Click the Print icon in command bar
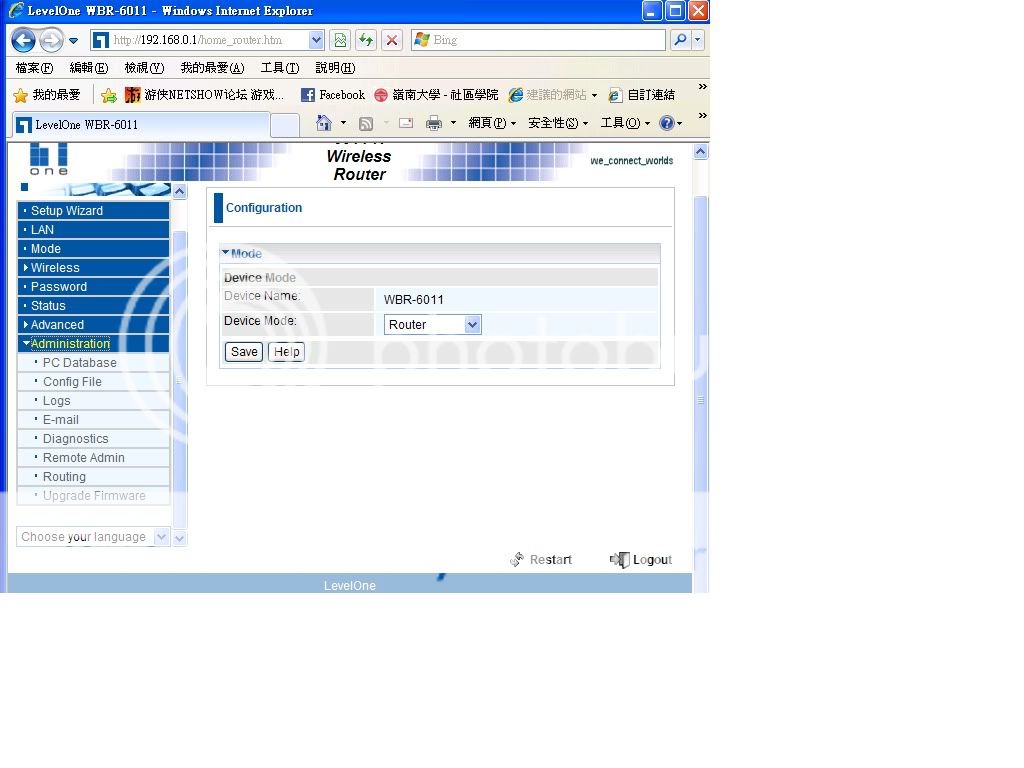This screenshot has height=768, width=1024. click(x=434, y=123)
